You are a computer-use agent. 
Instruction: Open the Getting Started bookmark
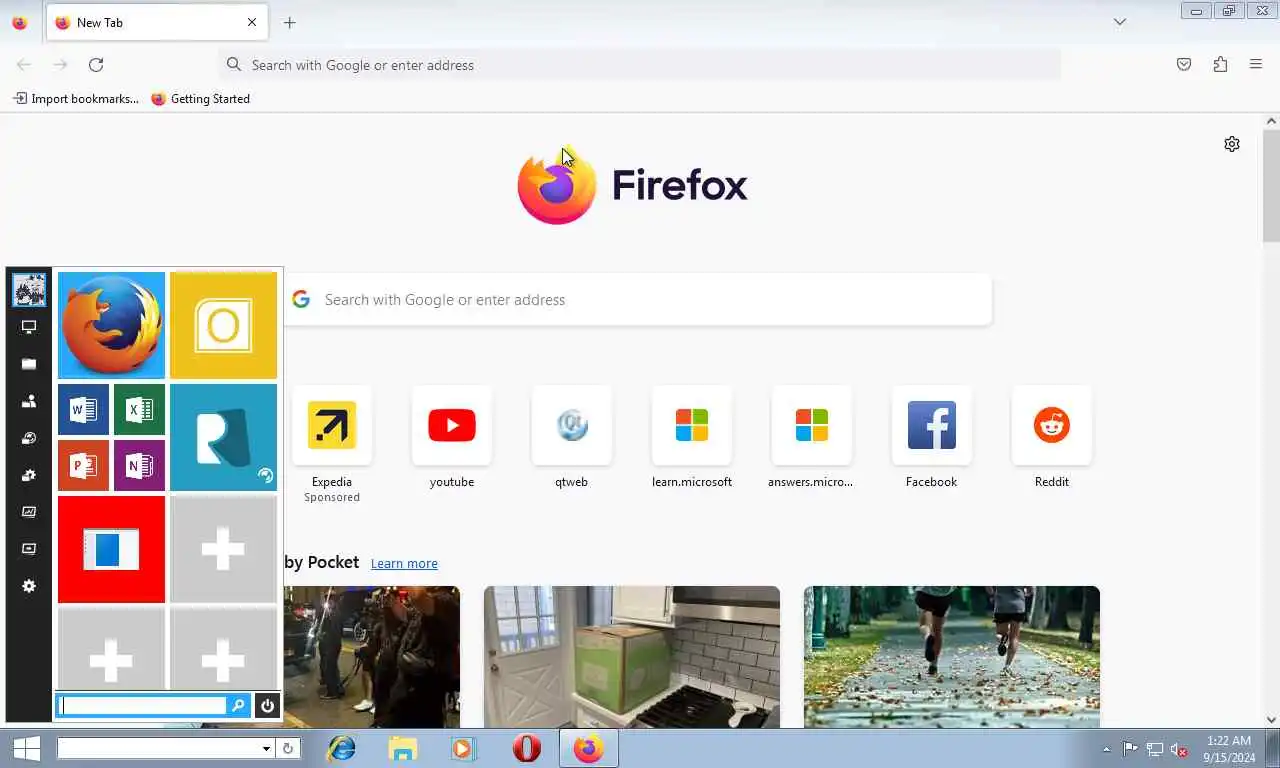[200, 99]
